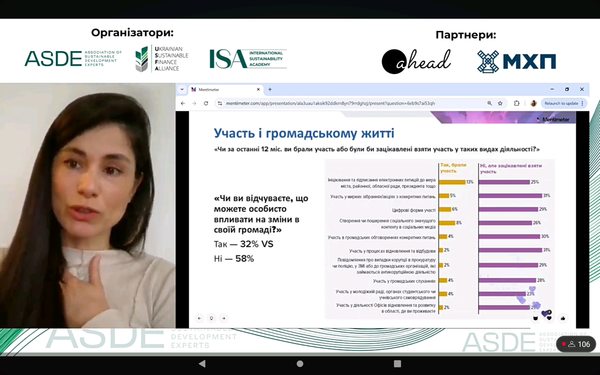Screen dimensions: 600x375
Task: Send a thumbs-up reaction on the slide
Action: pos(562,318)
